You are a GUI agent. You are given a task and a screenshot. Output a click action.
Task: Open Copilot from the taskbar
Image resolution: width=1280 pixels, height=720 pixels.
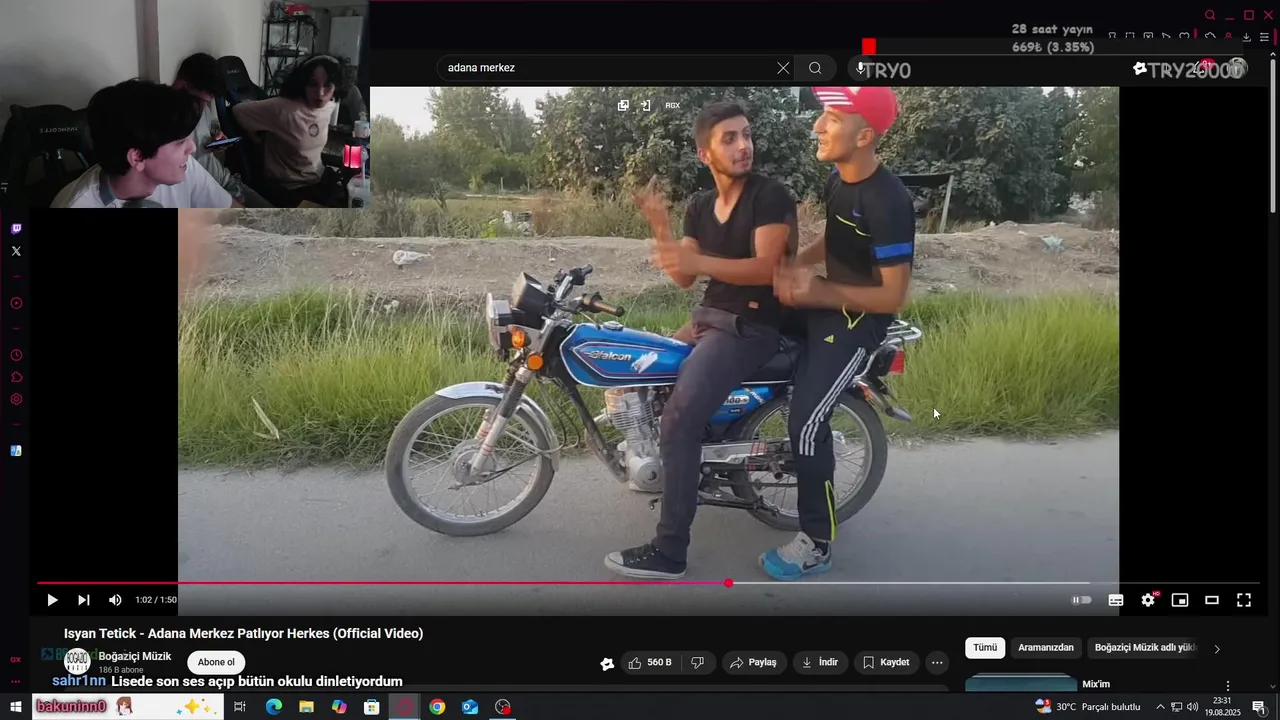pos(339,707)
